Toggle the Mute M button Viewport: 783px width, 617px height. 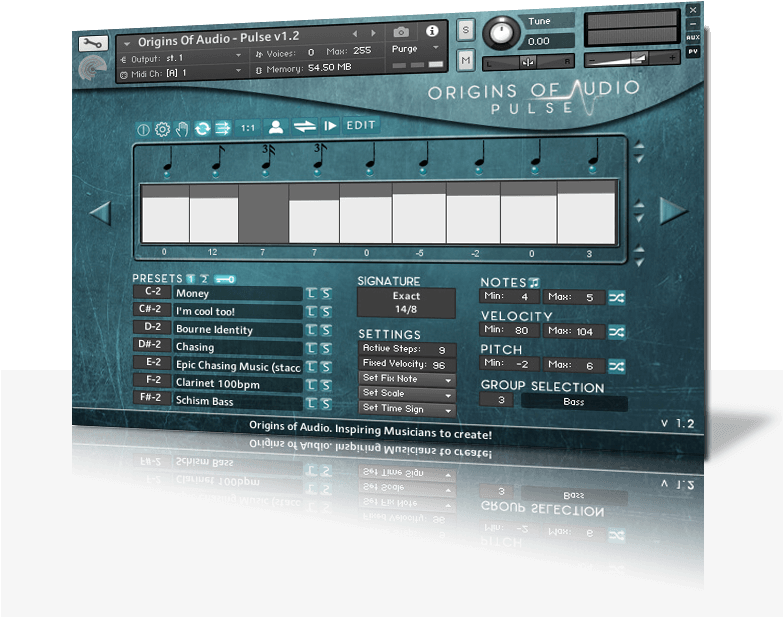click(465, 60)
